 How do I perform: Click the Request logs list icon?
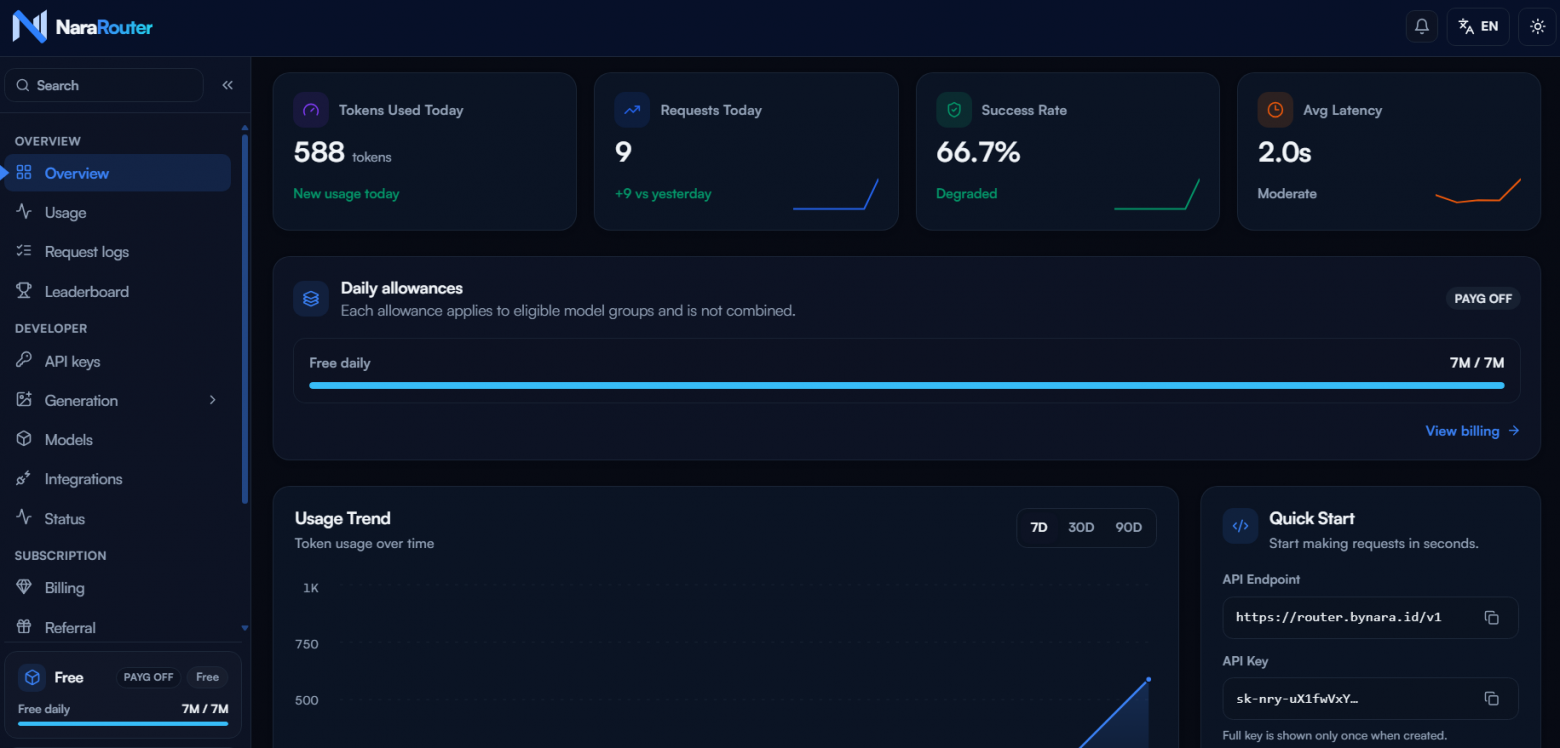[x=24, y=252]
